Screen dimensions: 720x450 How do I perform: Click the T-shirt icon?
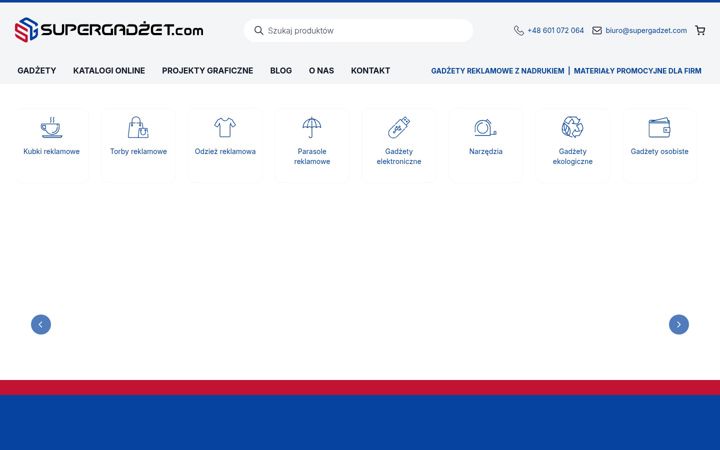click(x=225, y=127)
